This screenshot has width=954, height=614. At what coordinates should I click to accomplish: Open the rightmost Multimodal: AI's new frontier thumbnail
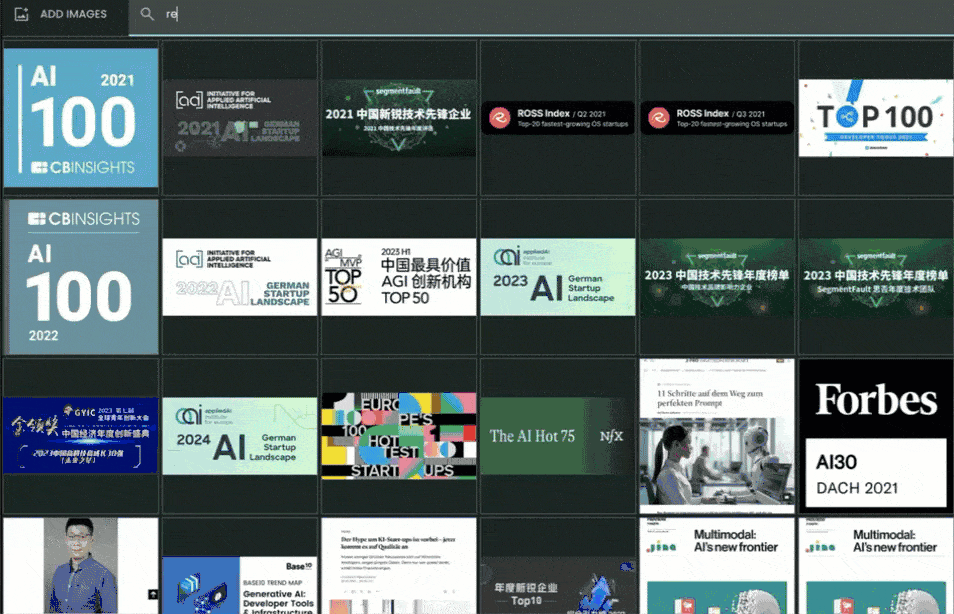tap(876, 566)
